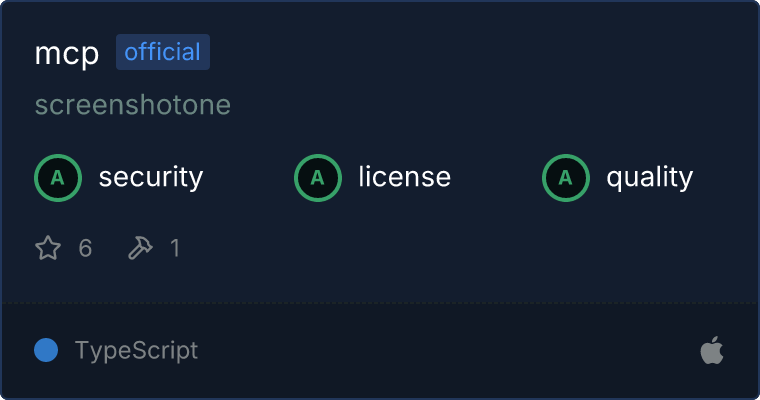
Task: Click the letter A inside security circle
Action: coord(58,178)
